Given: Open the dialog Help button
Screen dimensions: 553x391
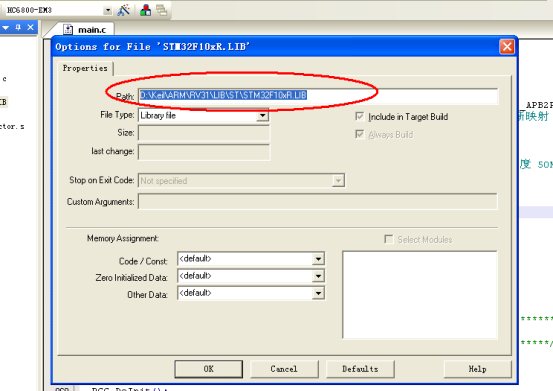Looking at the screenshot, I should (478, 369).
